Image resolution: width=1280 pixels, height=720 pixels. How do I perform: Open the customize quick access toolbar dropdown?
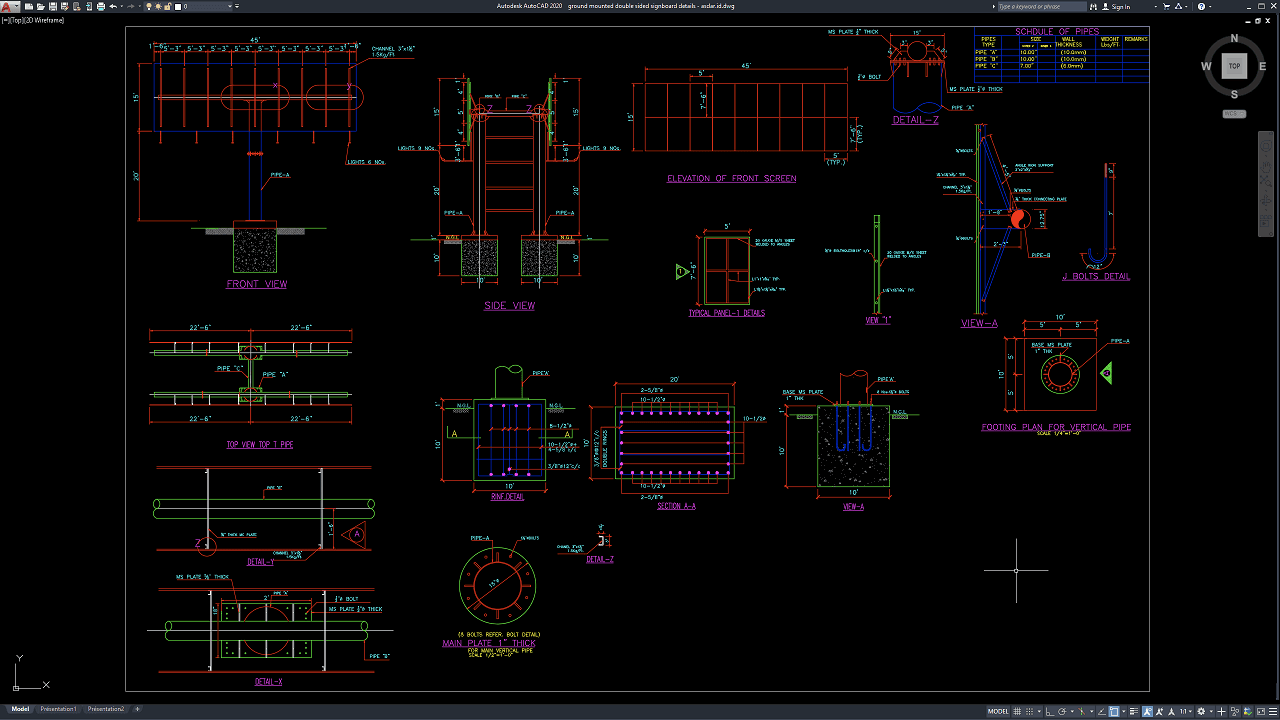click(237, 6)
